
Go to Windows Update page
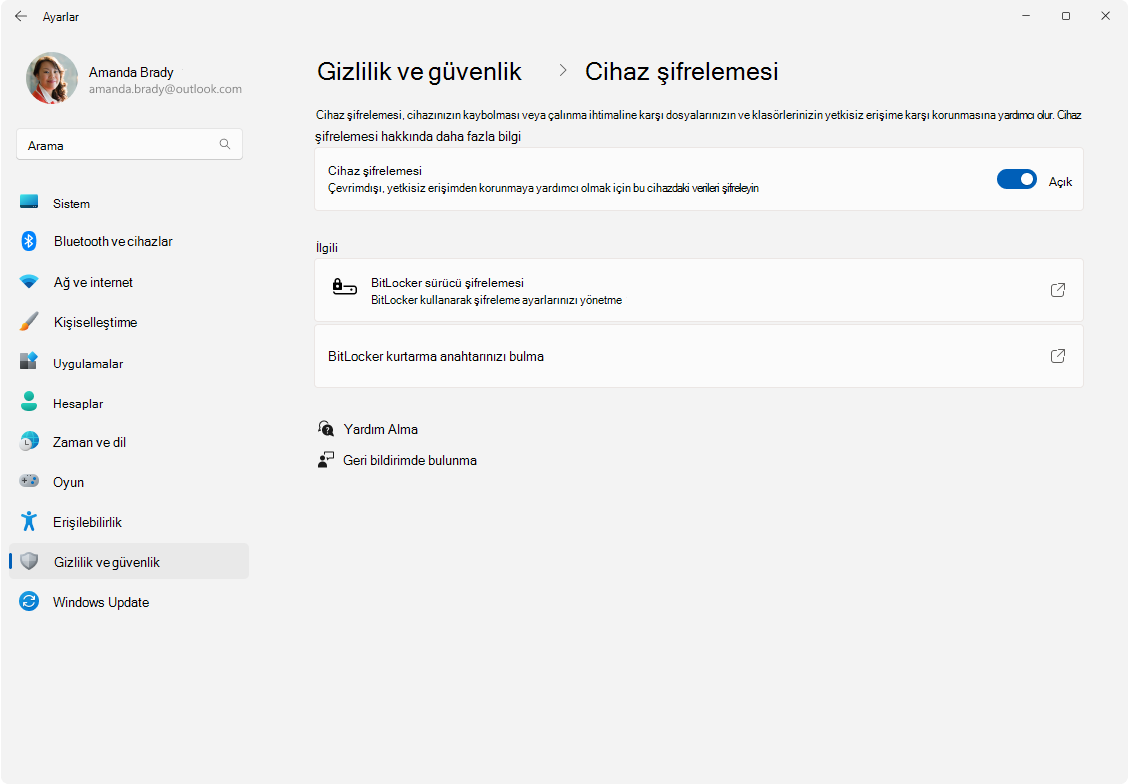tap(129, 602)
